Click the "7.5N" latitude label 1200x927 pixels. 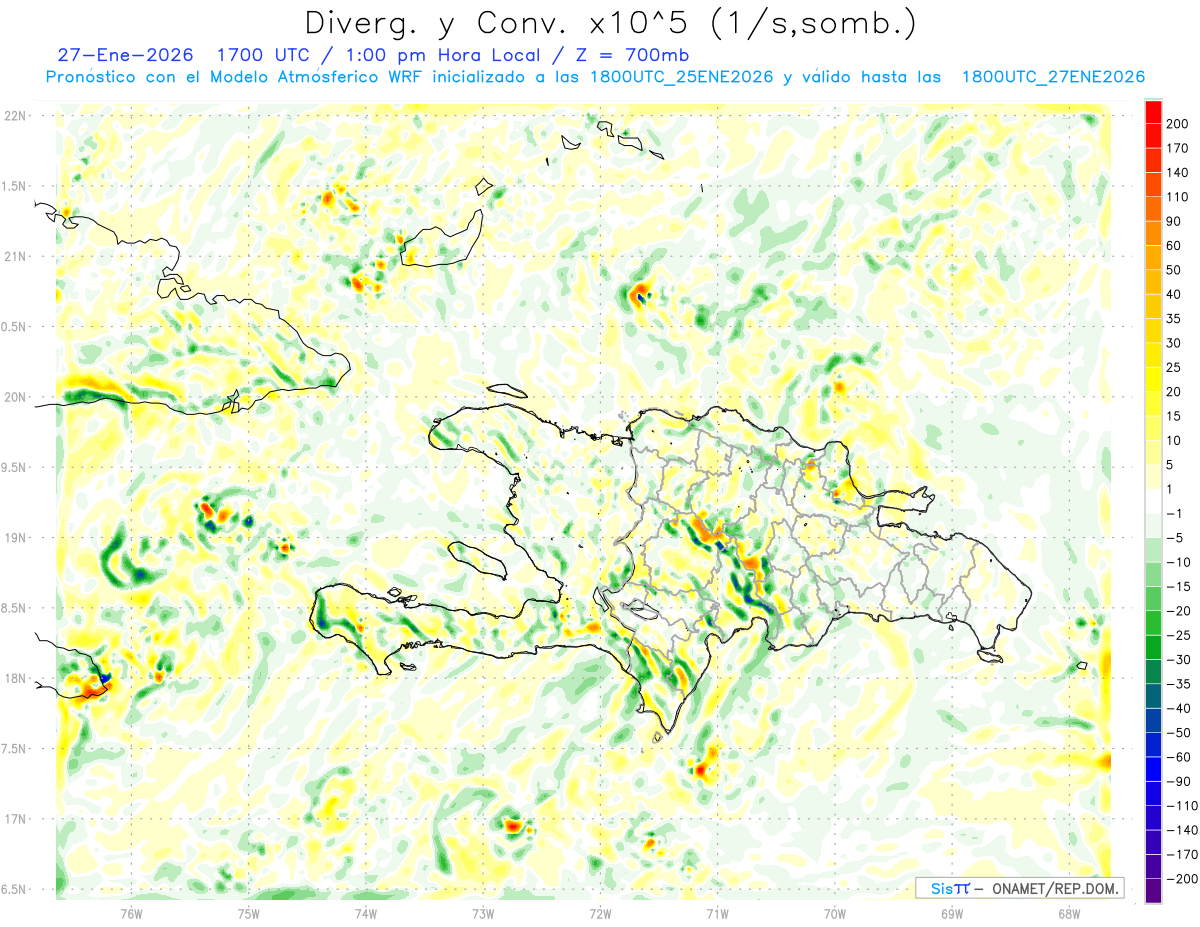pos(15,749)
